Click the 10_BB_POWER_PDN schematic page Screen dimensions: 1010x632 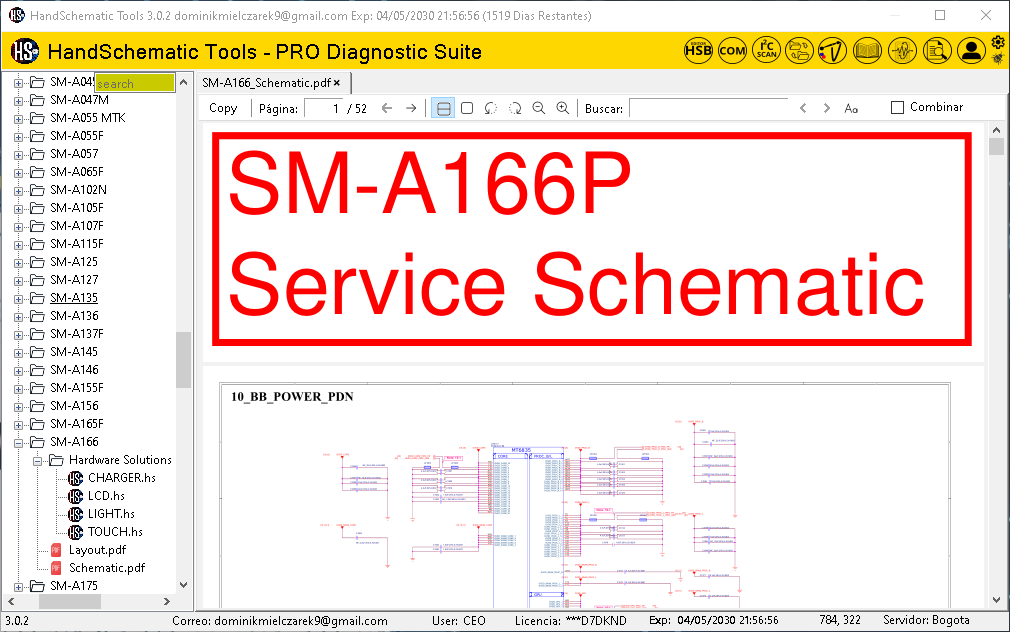[x=585, y=496]
